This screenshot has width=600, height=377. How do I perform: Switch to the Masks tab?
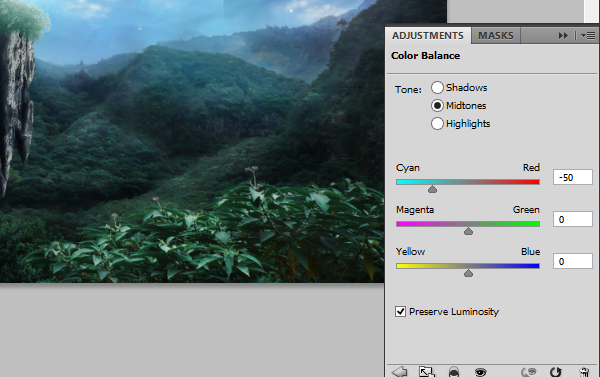coord(496,36)
